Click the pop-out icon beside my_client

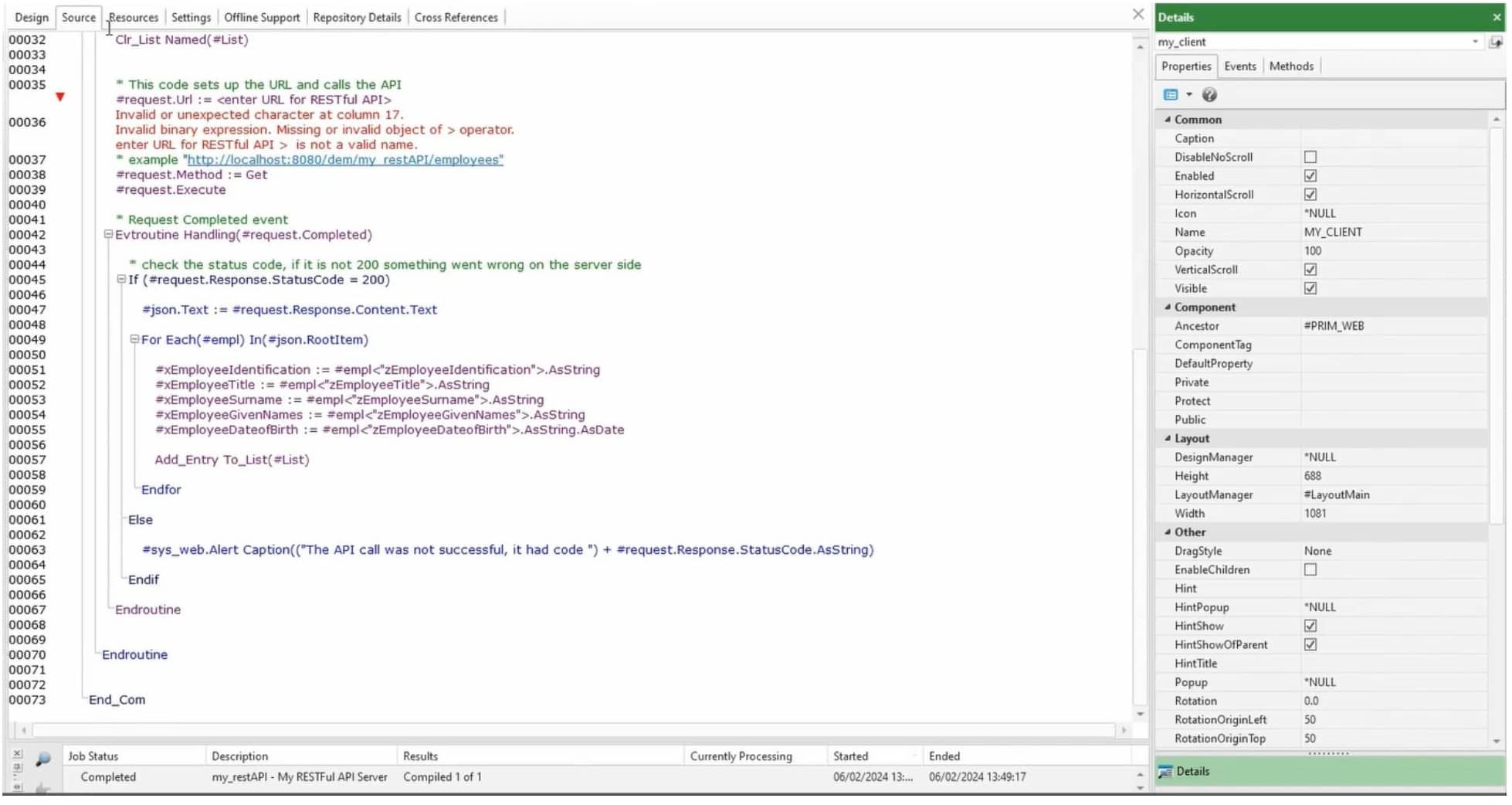point(1496,42)
